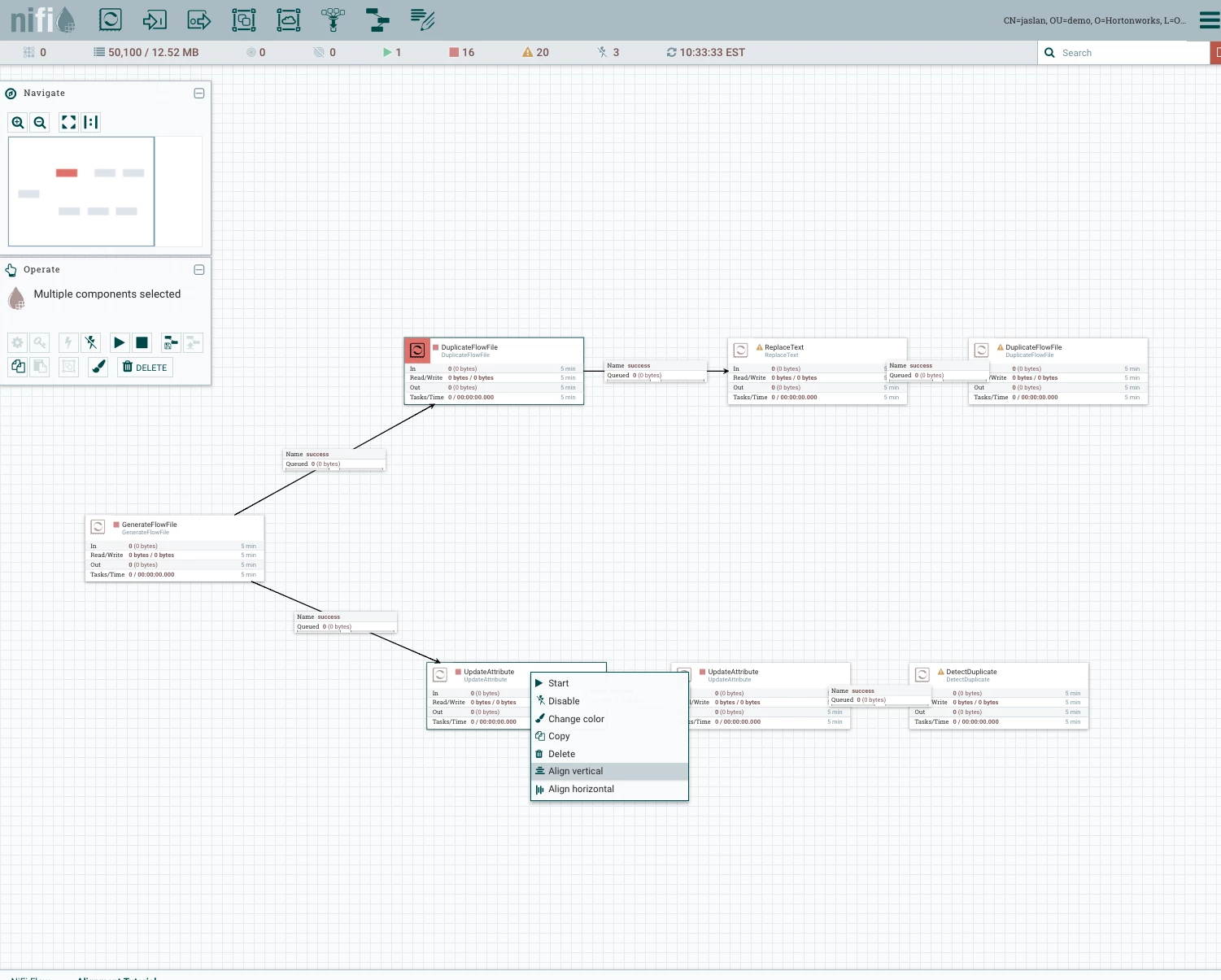Select the ReplaceText processor
1221x980 pixels.
tap(817, 372)
